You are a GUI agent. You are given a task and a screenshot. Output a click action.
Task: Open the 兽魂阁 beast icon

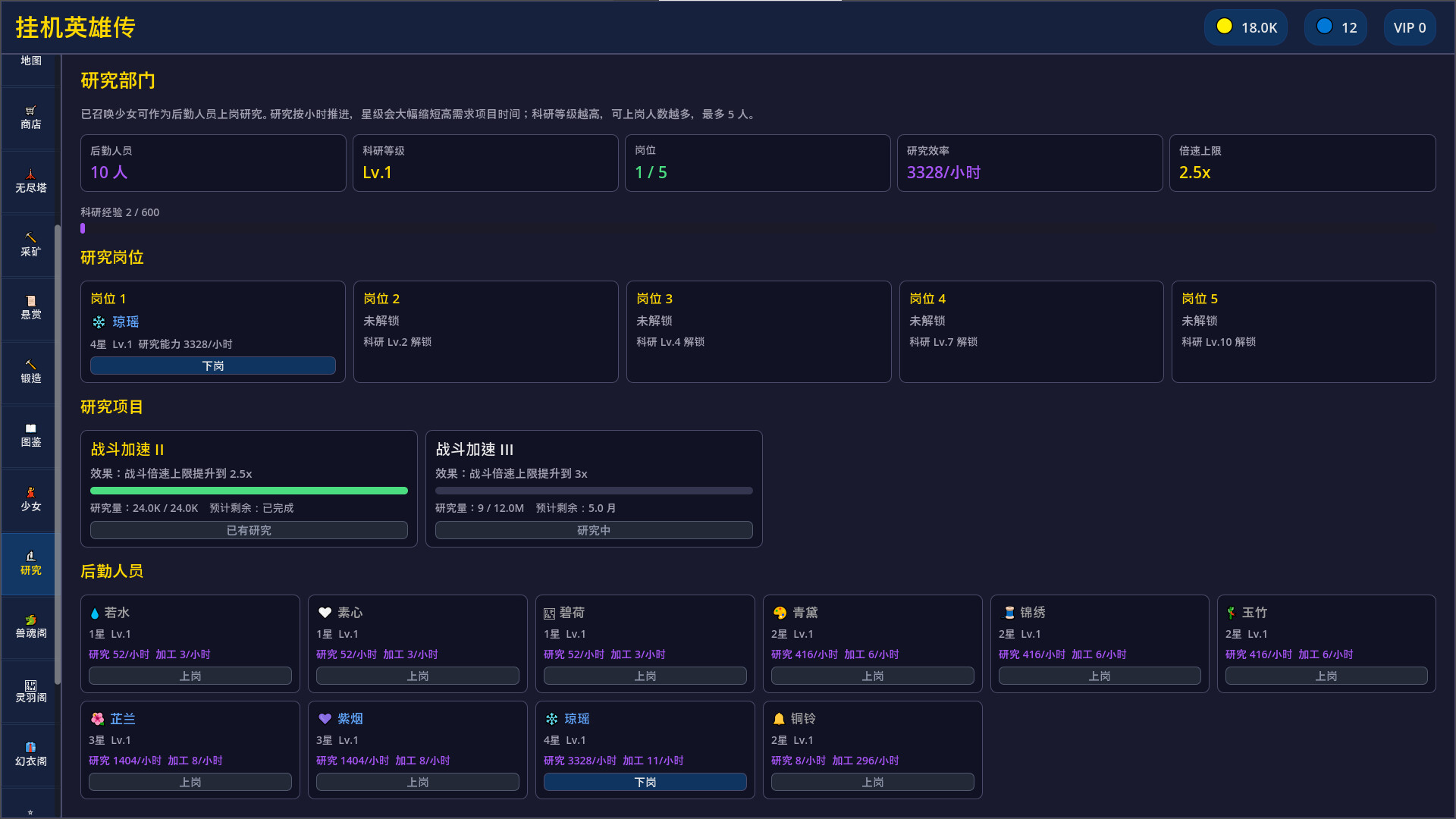click(30, 620)
